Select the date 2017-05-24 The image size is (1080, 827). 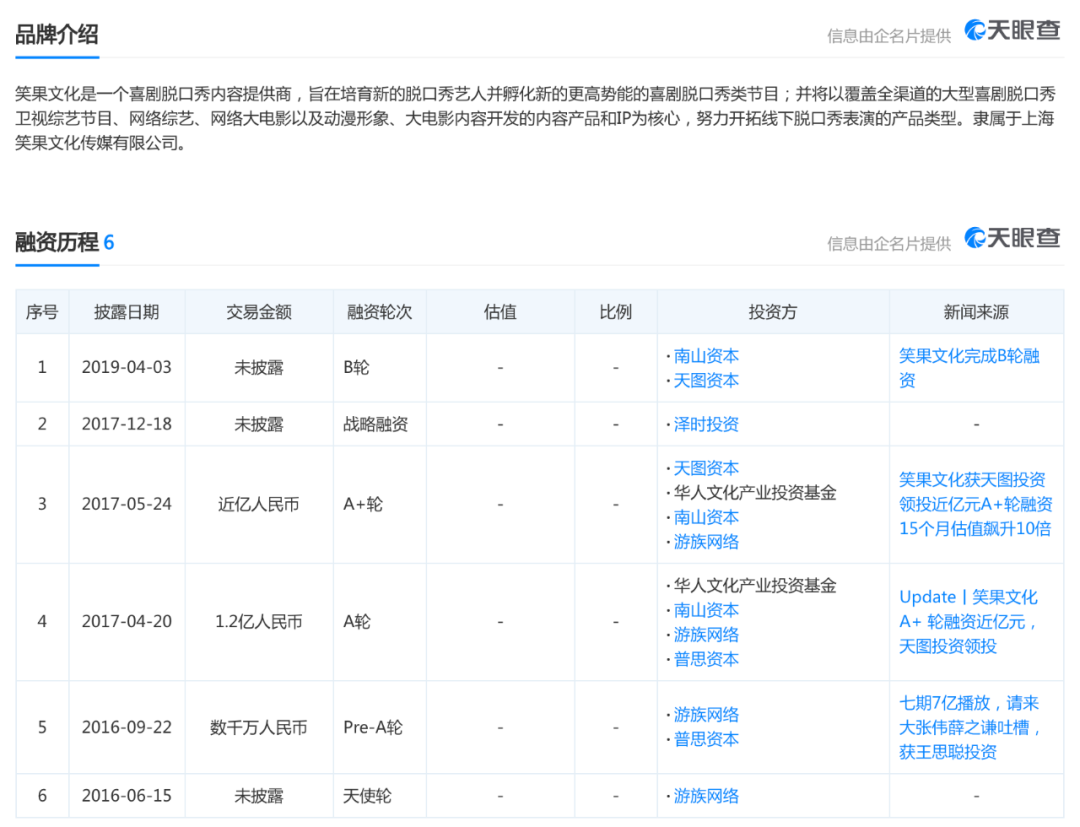[x=127, y=504]
